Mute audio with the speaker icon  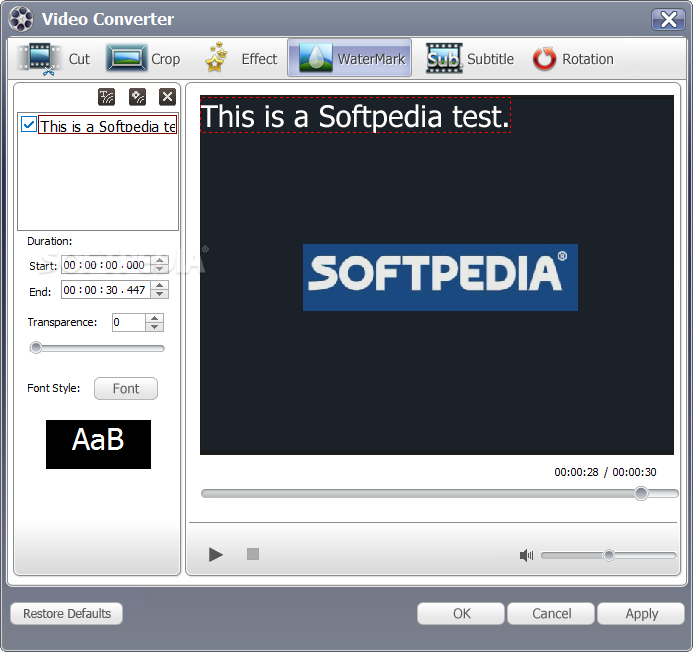526,555
